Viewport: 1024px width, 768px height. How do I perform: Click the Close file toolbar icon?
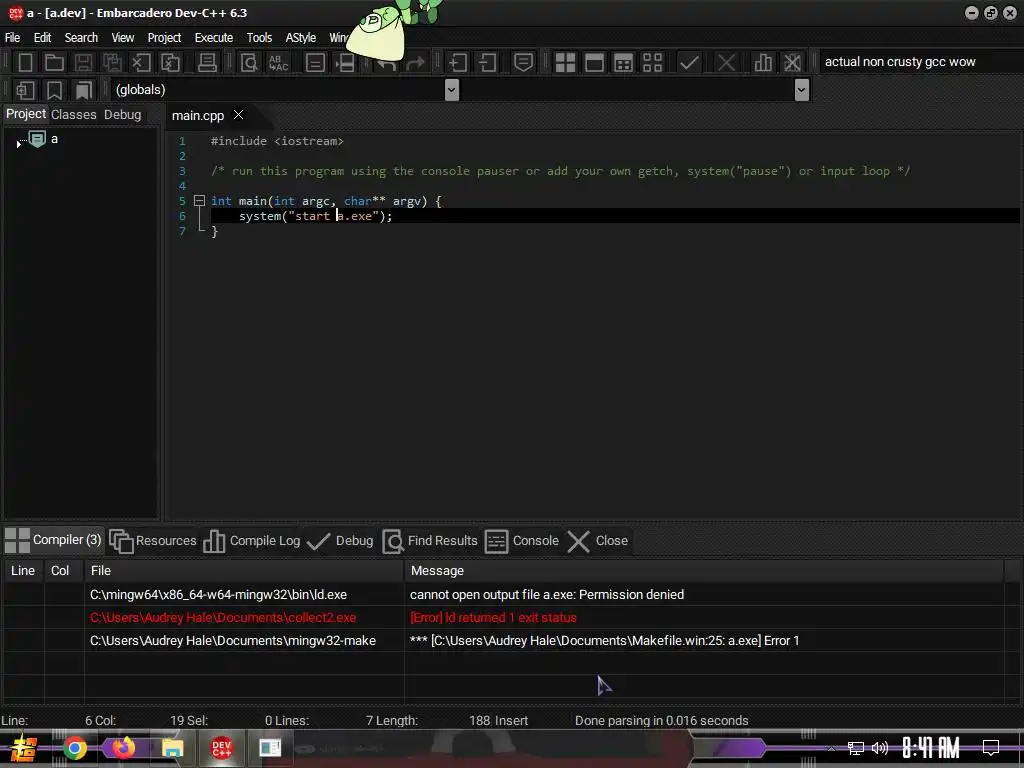141,63
